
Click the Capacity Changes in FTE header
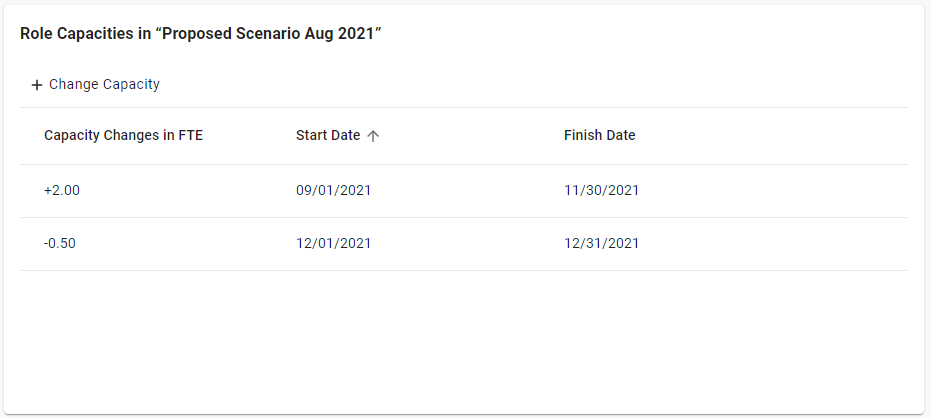point(123,136)
